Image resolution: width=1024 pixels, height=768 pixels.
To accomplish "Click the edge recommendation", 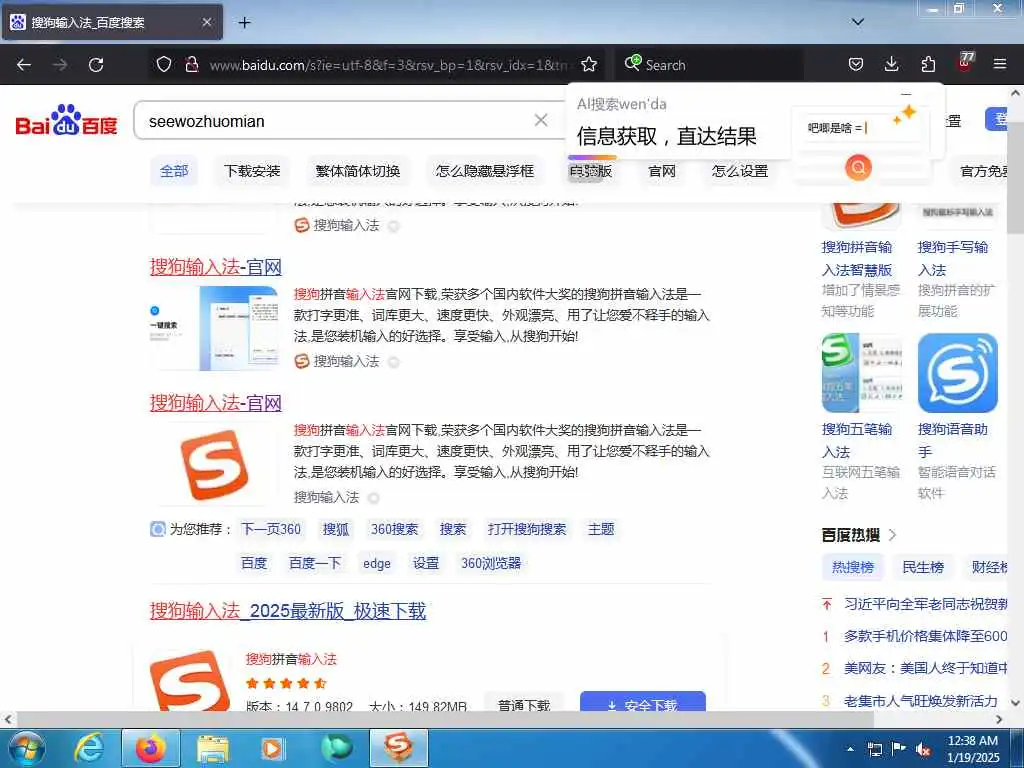I will pos(377,563).
